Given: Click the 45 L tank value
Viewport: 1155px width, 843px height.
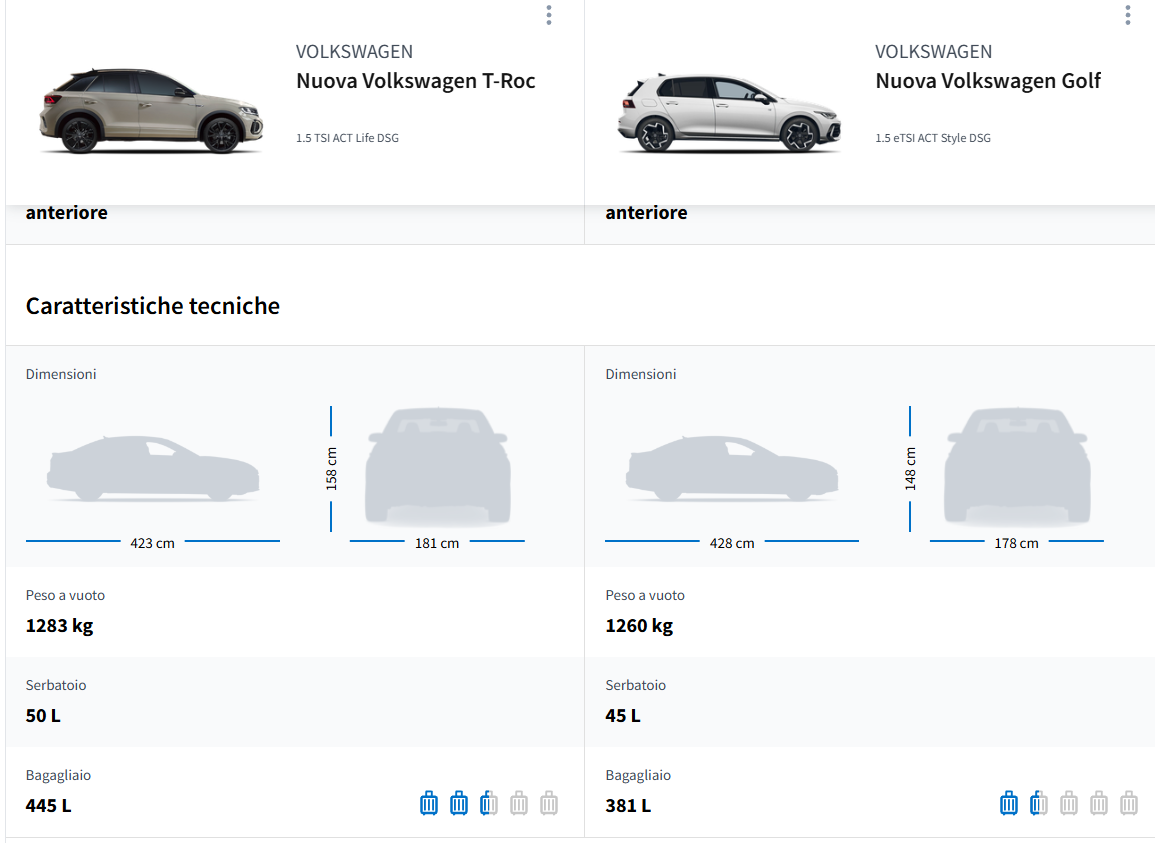Looking at the screenshot, I should point(623,716).
